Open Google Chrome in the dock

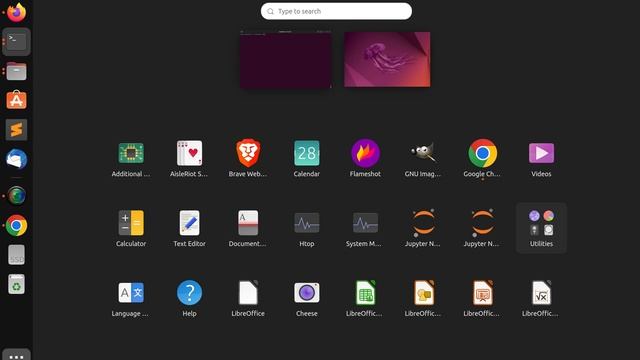[x=16, y=225]
